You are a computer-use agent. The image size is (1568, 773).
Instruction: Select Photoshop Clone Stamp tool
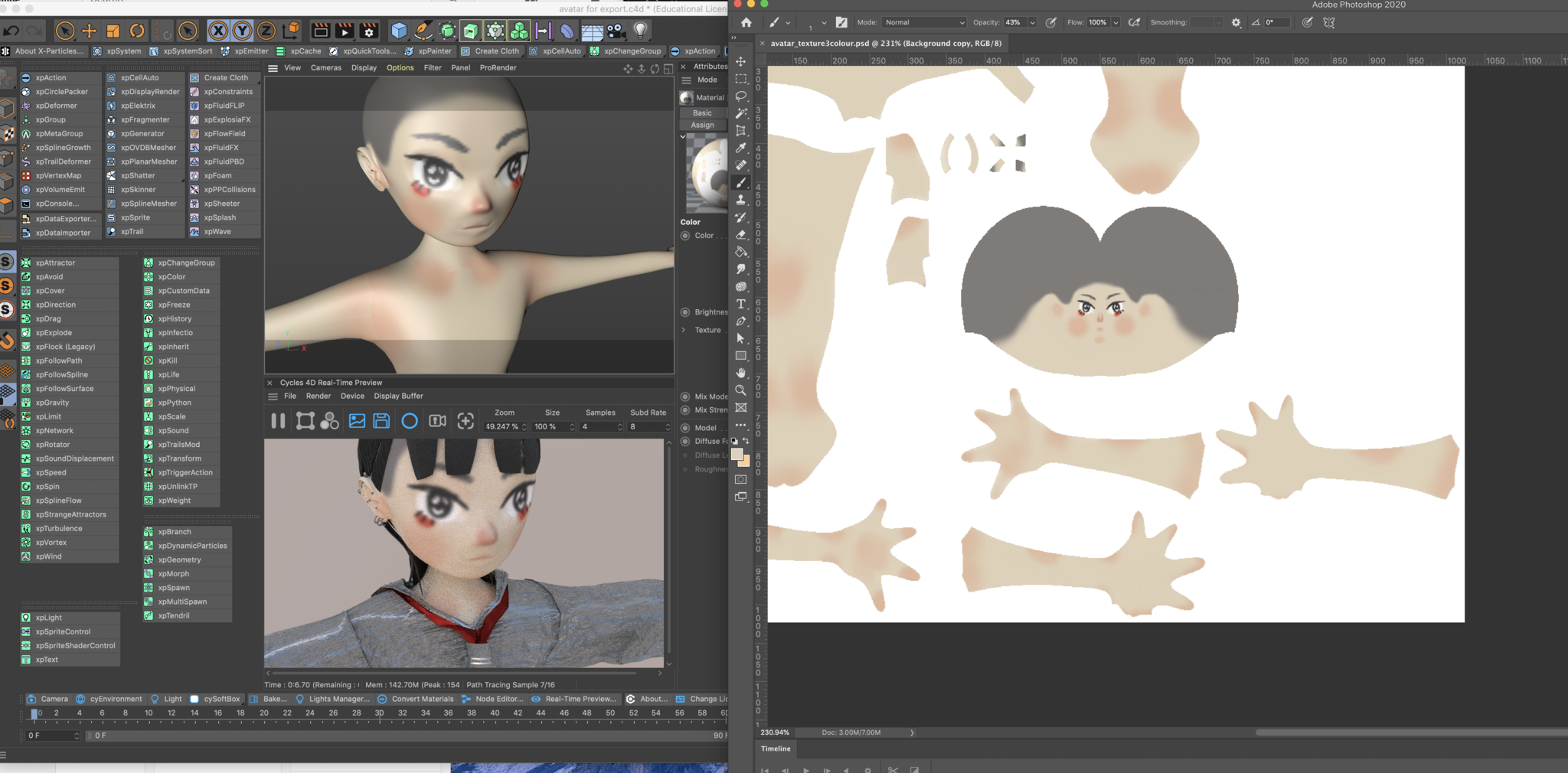coord(741,200)
